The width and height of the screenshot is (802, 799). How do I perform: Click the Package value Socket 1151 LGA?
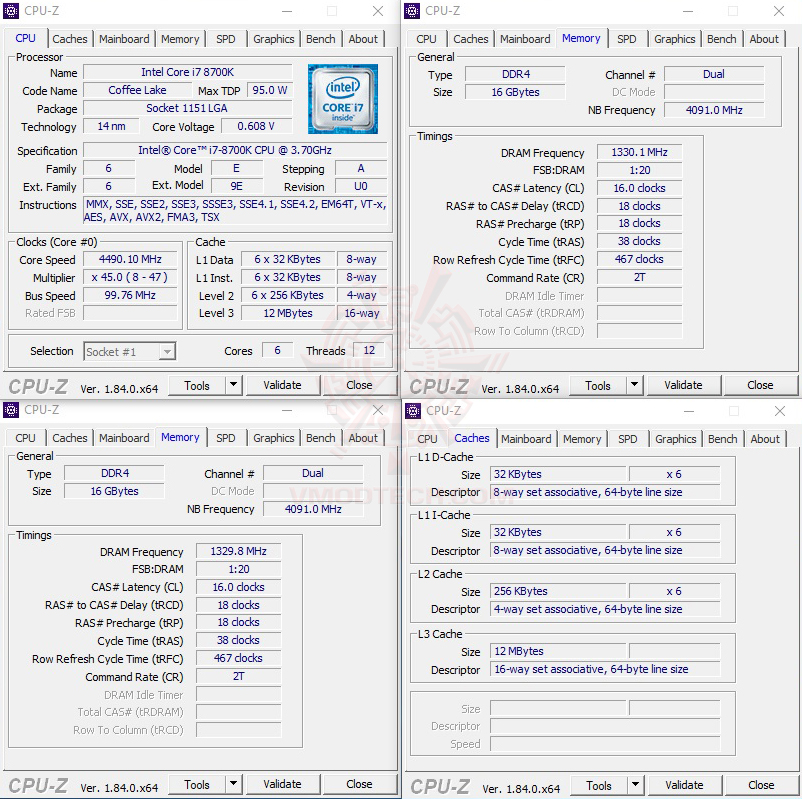pos(188,108)
